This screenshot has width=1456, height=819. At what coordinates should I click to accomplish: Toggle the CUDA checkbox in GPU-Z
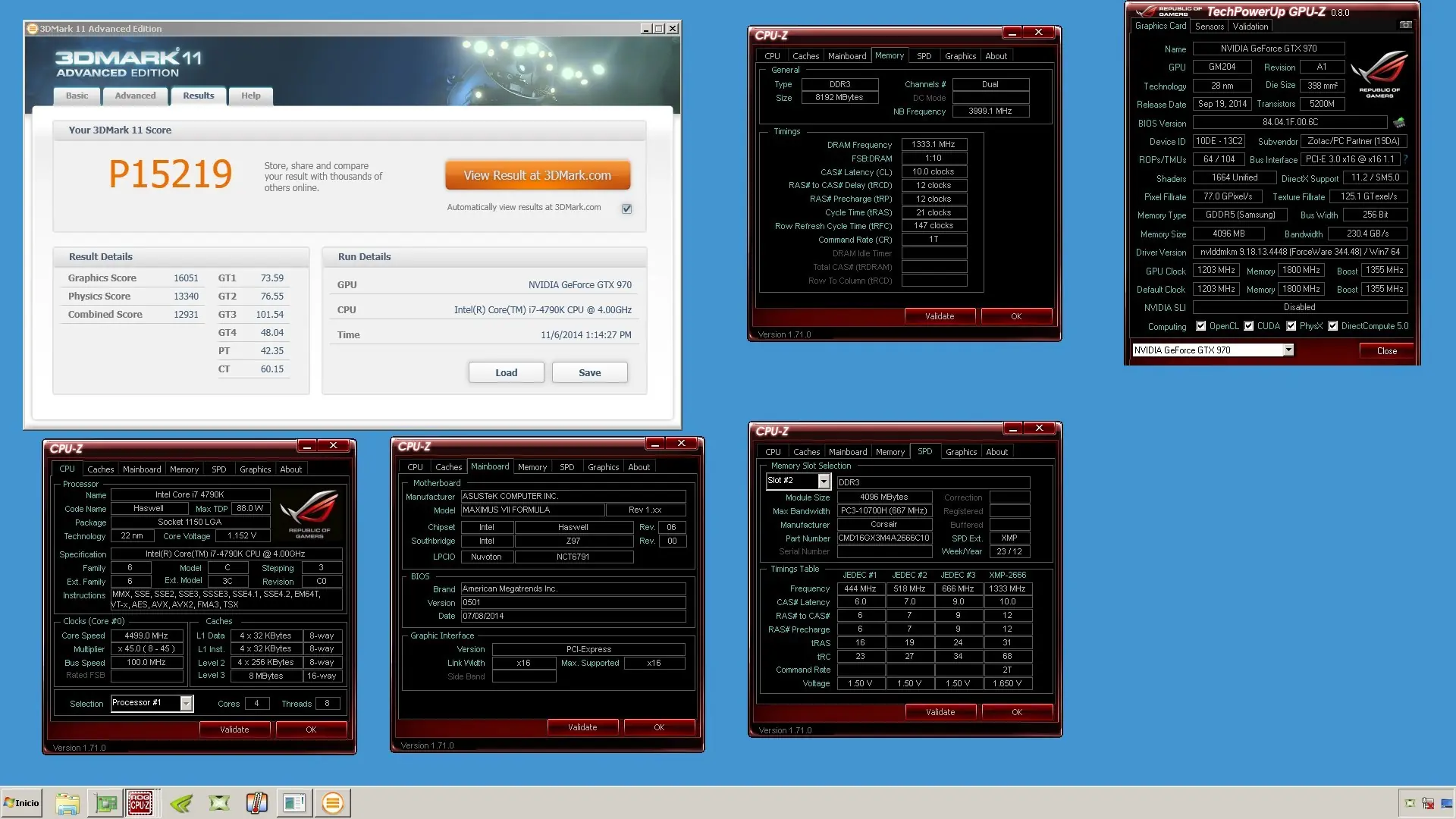coord(1248,326)
